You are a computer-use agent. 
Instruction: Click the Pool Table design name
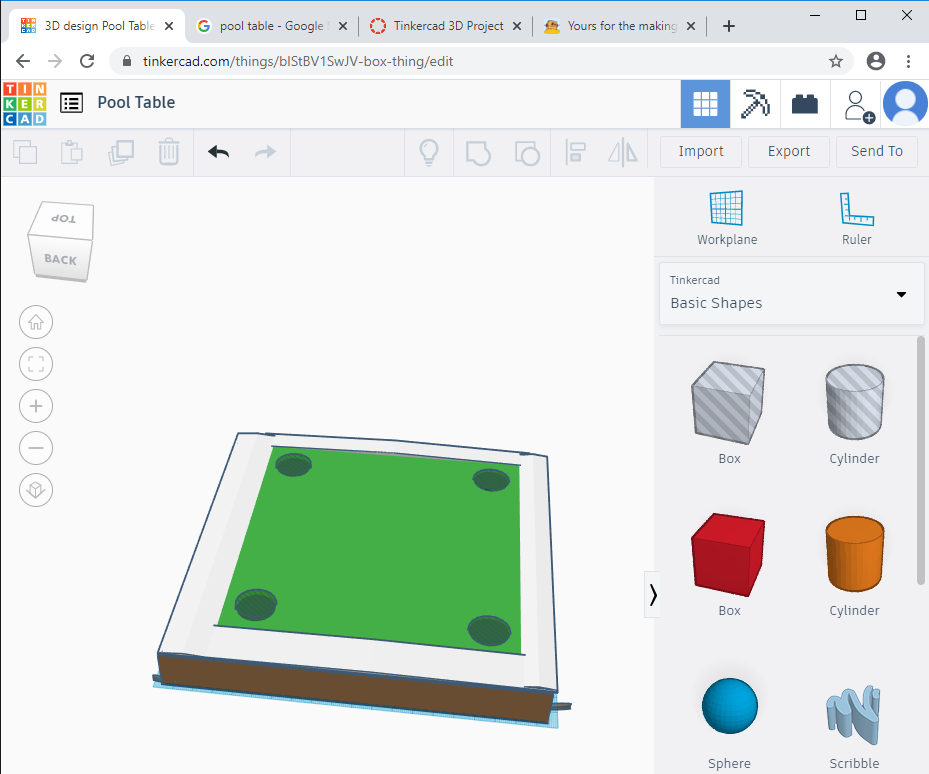point(136,103)
